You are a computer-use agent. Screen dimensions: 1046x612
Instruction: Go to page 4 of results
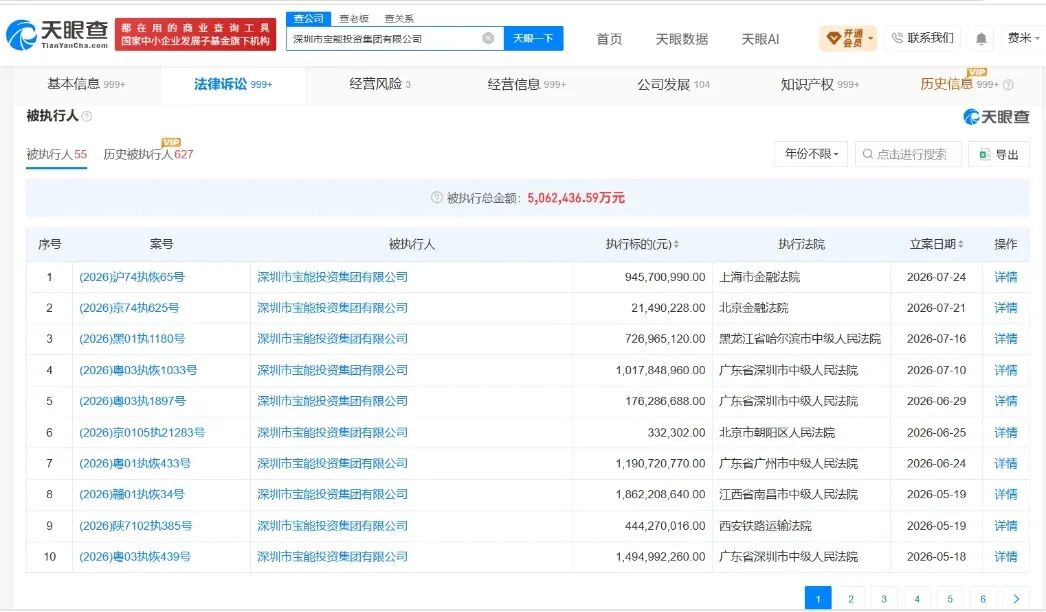point(917,599)
